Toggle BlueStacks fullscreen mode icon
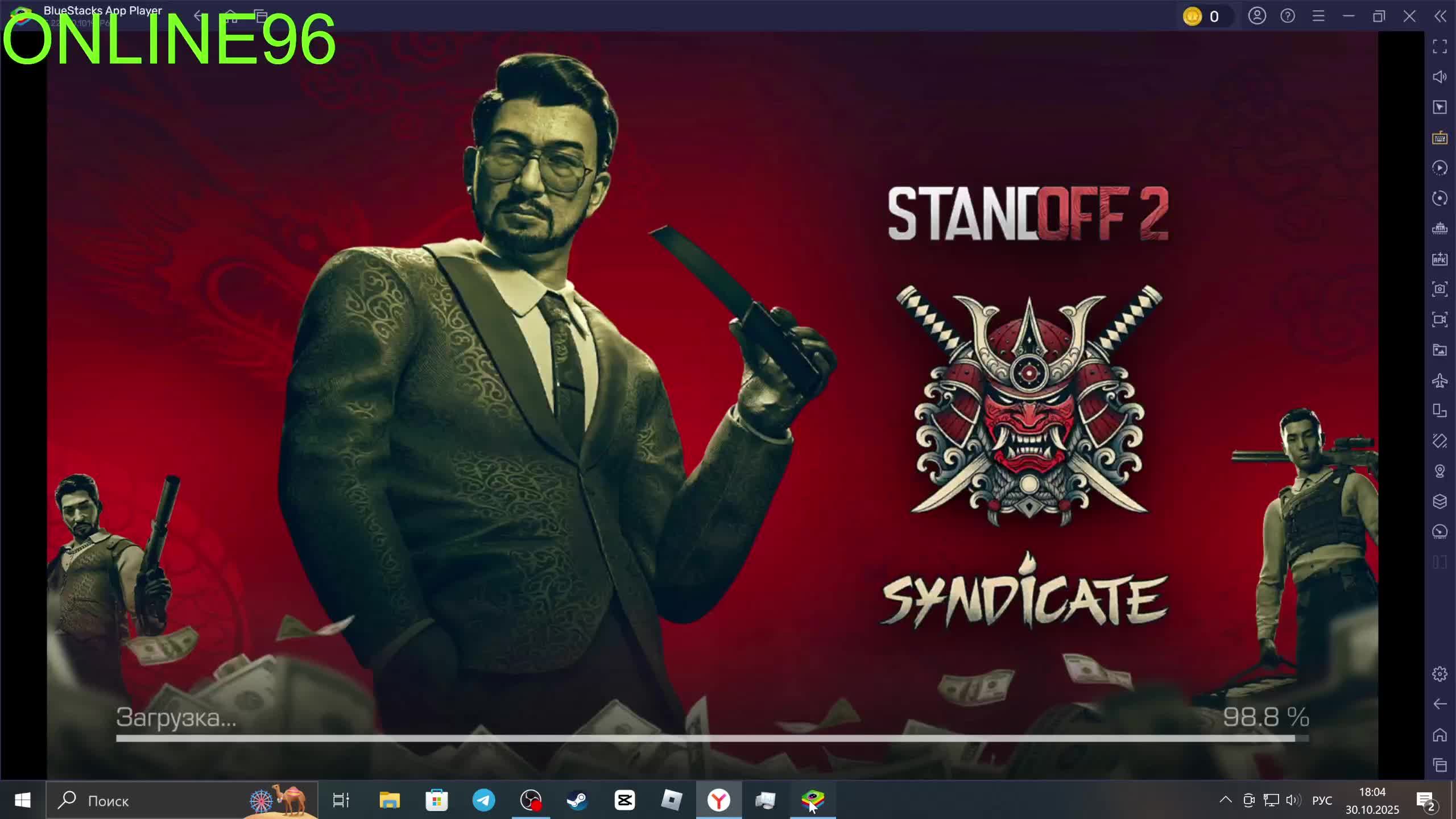Image resolution: width=1456 pixels, height=819 pixels. (x=1440, y=47)
